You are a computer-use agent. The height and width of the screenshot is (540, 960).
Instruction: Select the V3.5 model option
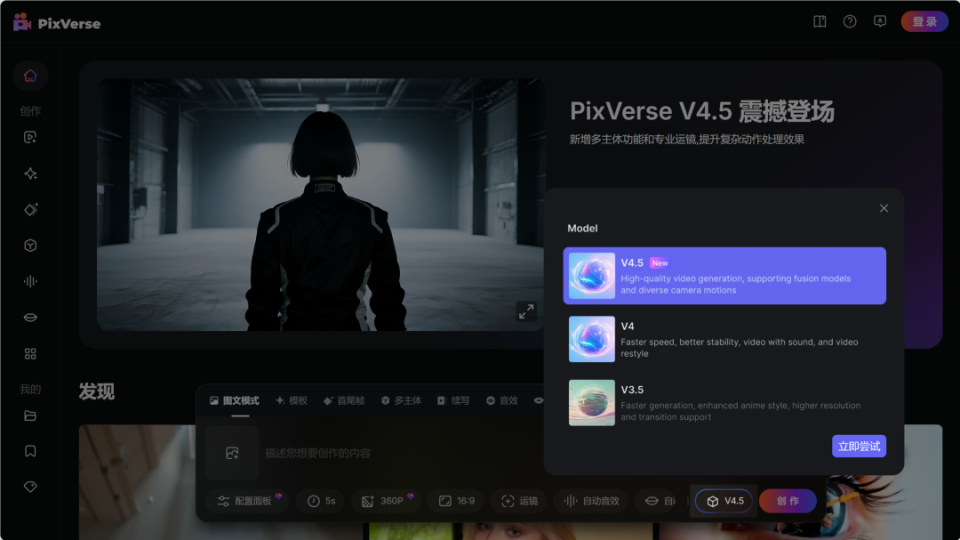coord(724,403)
